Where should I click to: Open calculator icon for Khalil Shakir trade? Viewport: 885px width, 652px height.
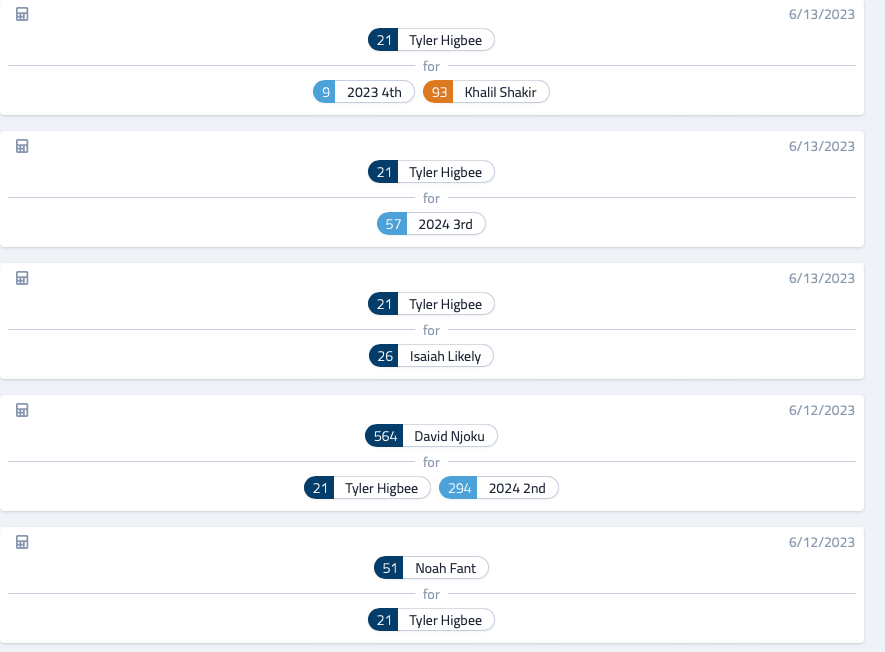coord(22,15)
